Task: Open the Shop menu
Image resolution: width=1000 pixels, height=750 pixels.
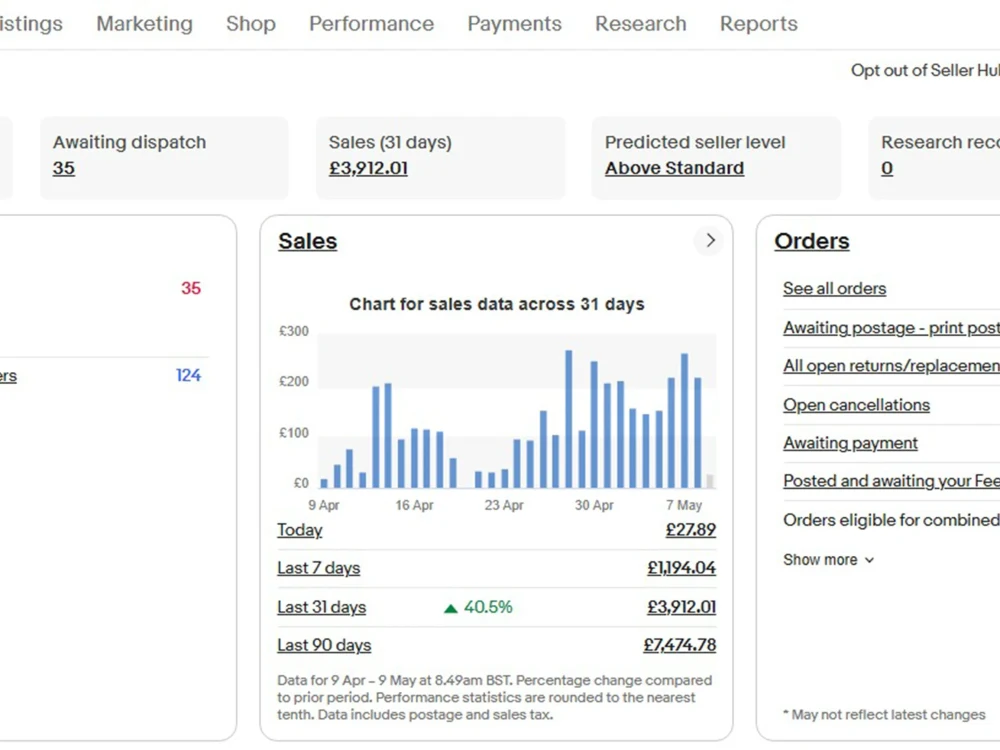Action: [250, 23]
